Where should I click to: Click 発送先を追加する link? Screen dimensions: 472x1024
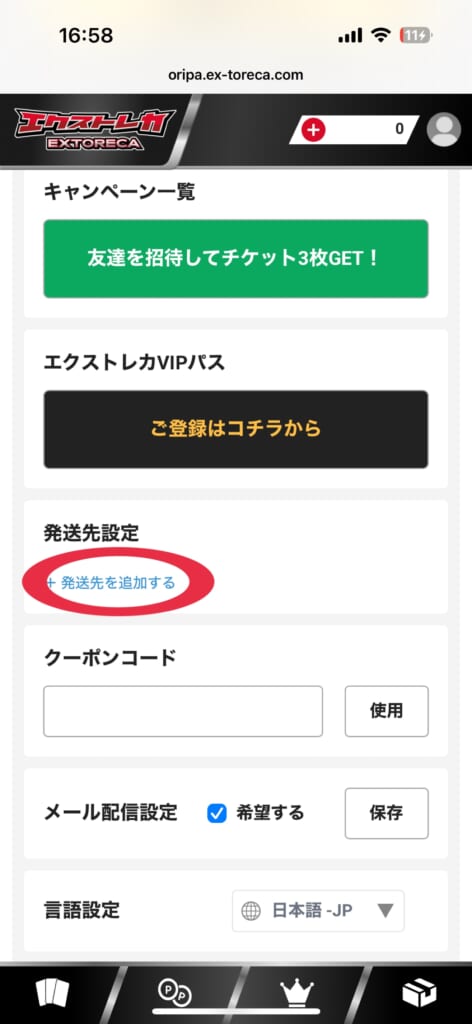(111, 583)
